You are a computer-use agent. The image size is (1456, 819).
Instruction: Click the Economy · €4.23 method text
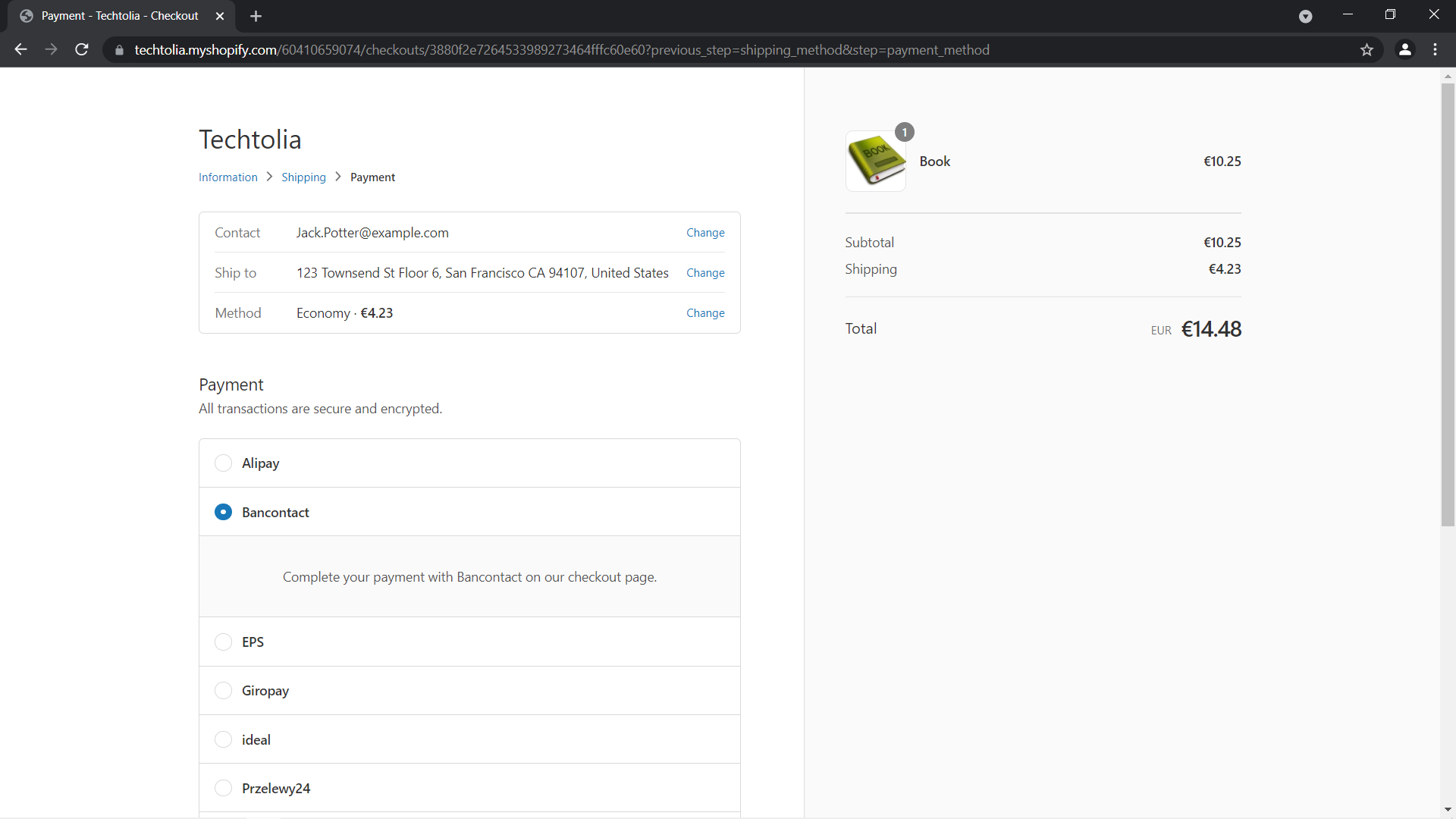(344, 313)
